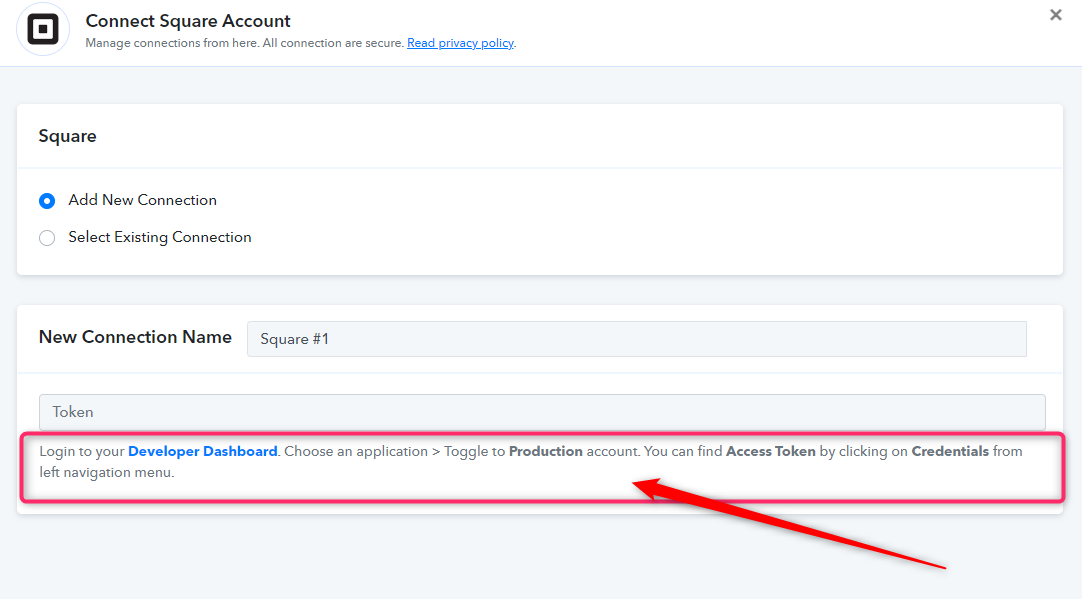Click the Connect Square Account title
Screen dimensions: 1082x599
point(188,21)
